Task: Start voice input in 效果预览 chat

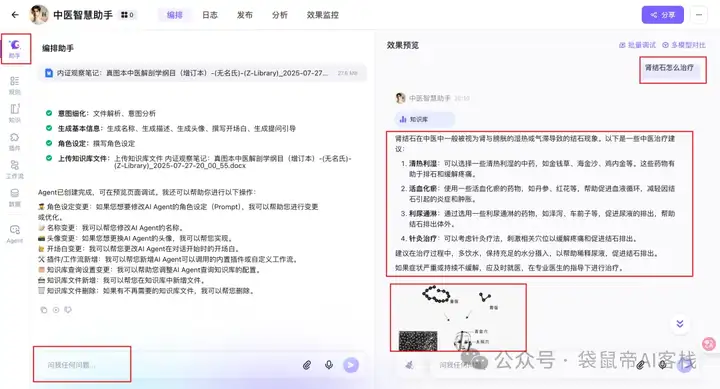Action: [x=662, y=365]
